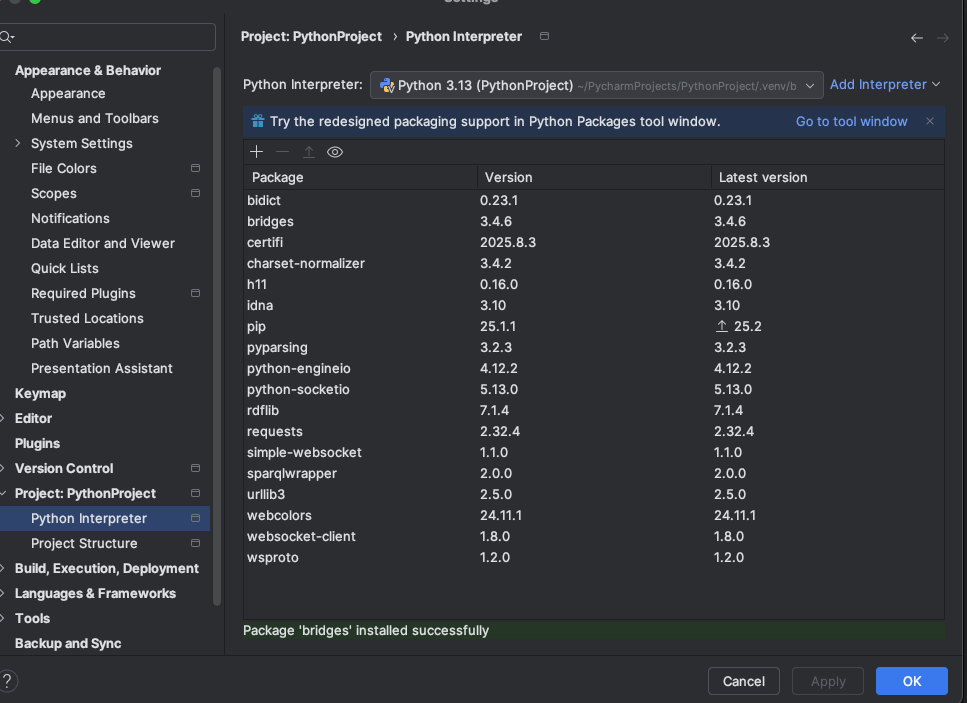The height and width of the screenshot is (703, 967).
Task: Sort by the Version column header
Action: click(594, 177)
